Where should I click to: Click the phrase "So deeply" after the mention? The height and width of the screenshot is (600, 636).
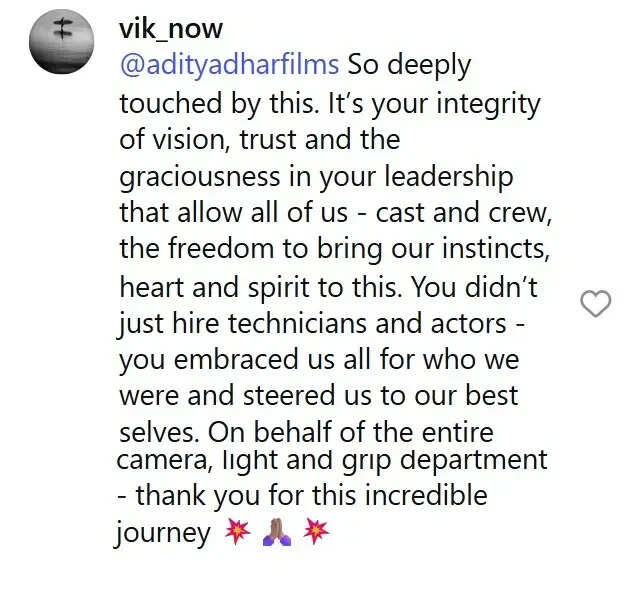point(409,66)
